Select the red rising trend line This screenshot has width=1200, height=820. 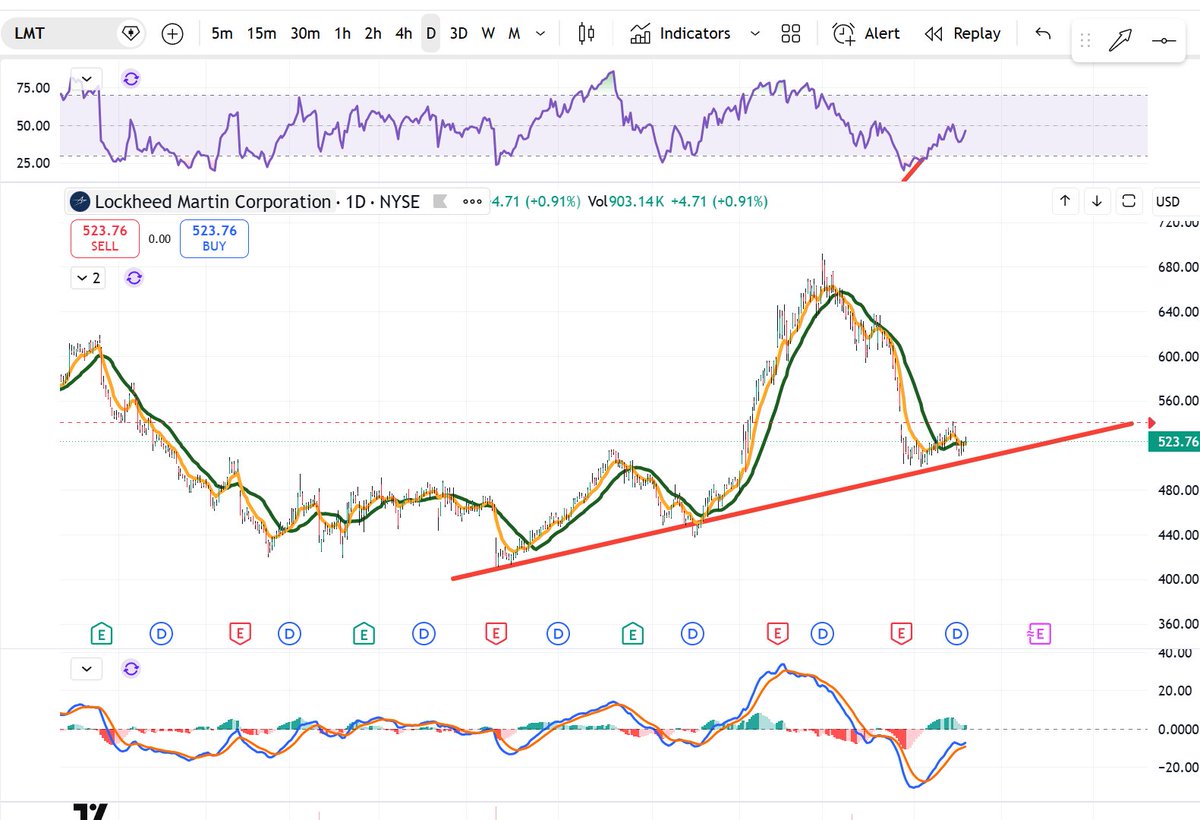click(790, 501)
